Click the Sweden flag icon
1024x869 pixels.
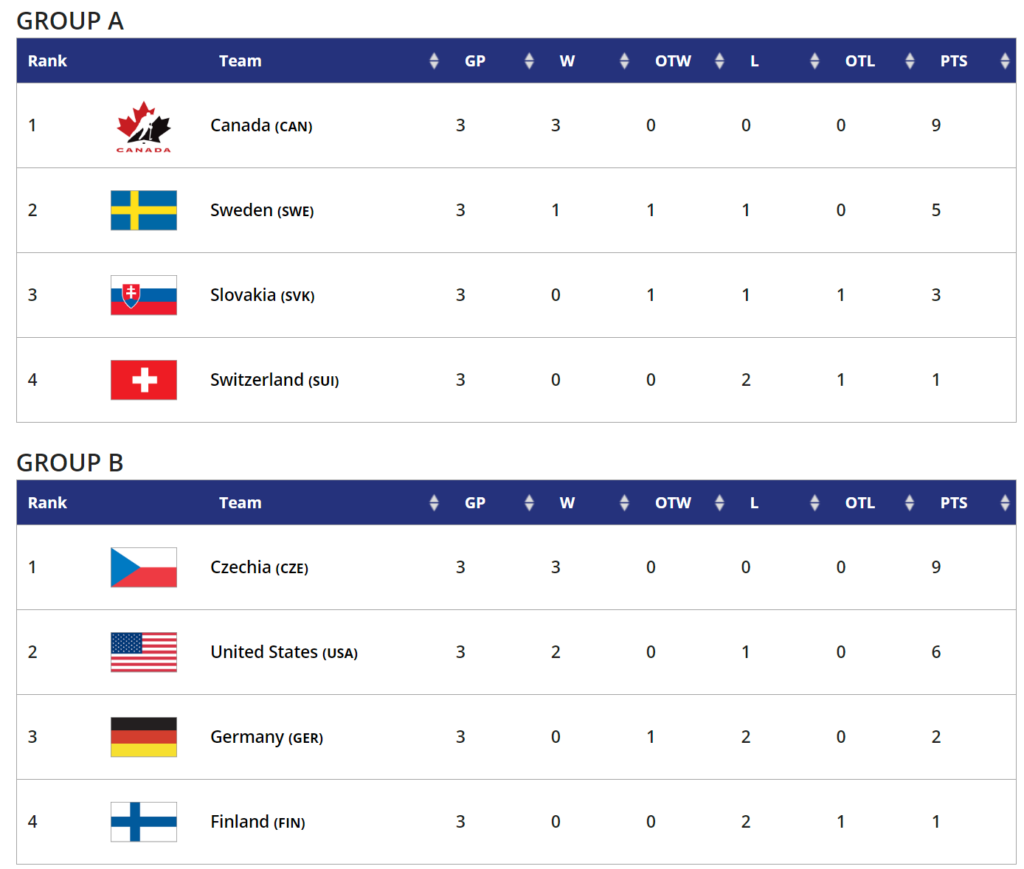(x=144, y=210)
